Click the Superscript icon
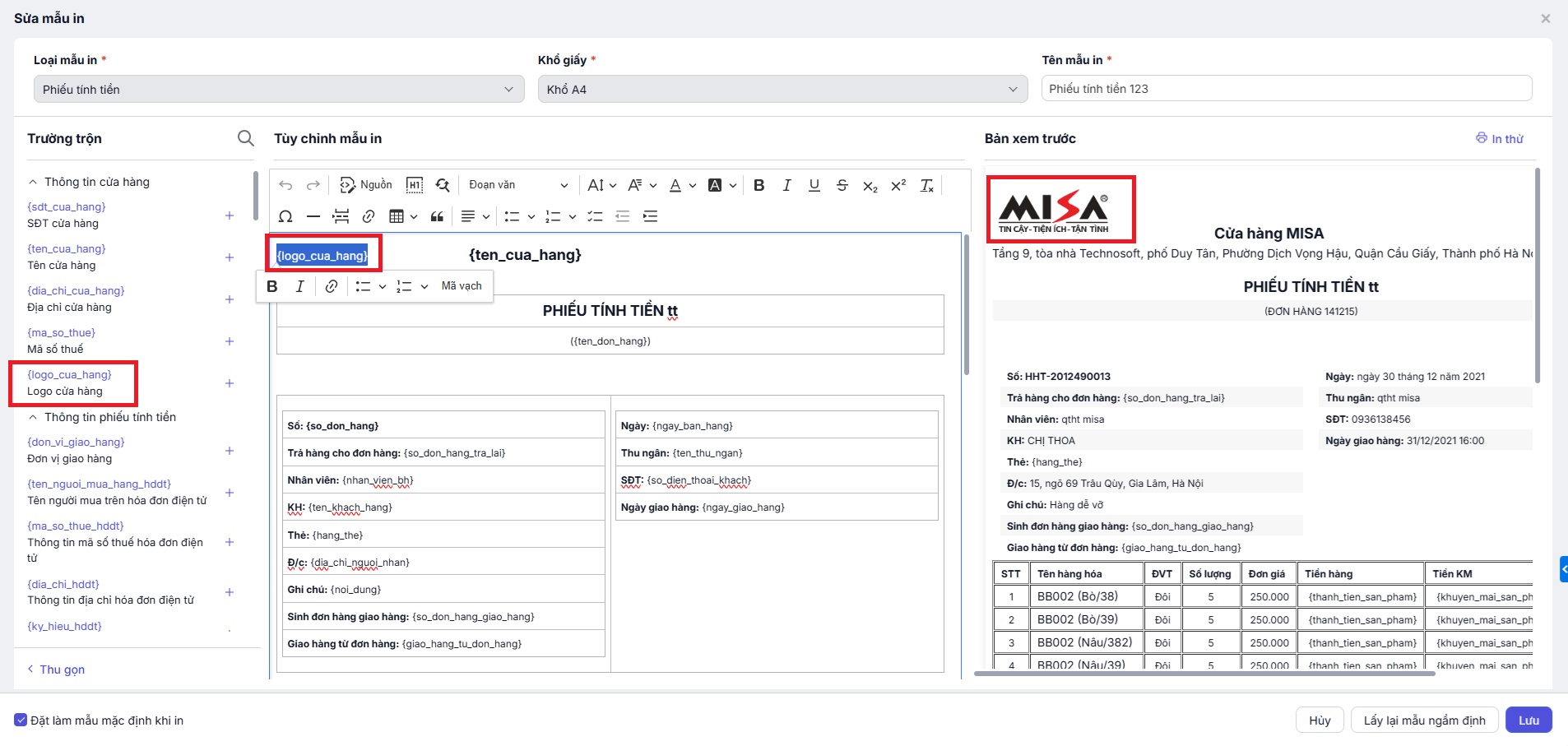Screen dimensions: 1568x746 [x=898, y=185]
